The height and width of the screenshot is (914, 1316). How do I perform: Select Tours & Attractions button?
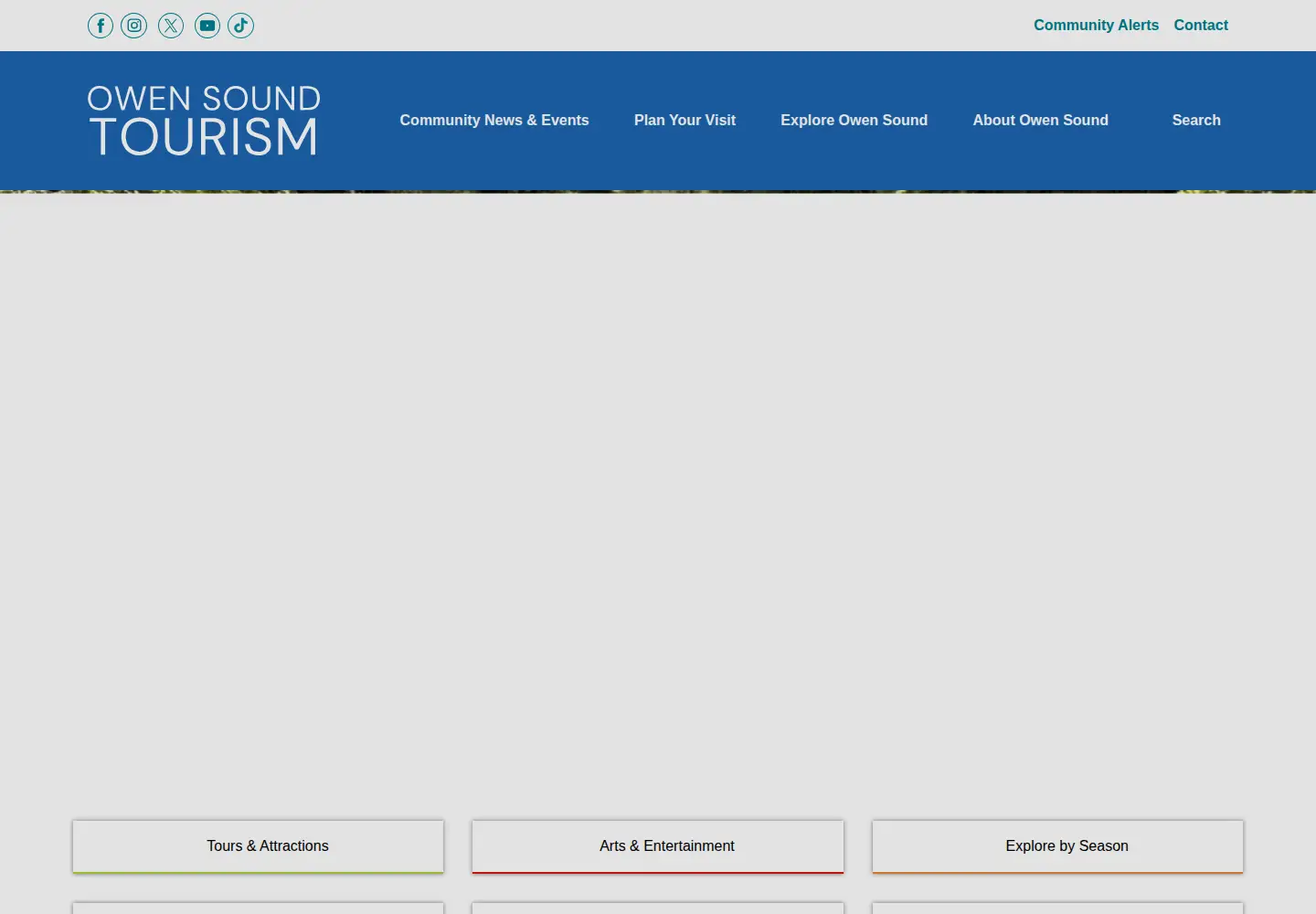point(258,846)
